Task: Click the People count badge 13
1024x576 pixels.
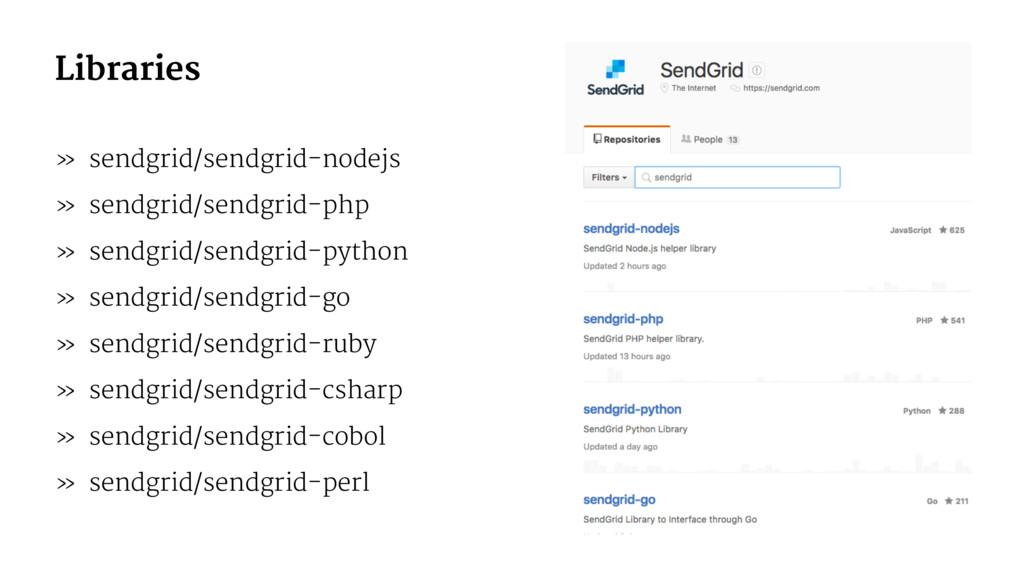Action: (x=733, y=140)
